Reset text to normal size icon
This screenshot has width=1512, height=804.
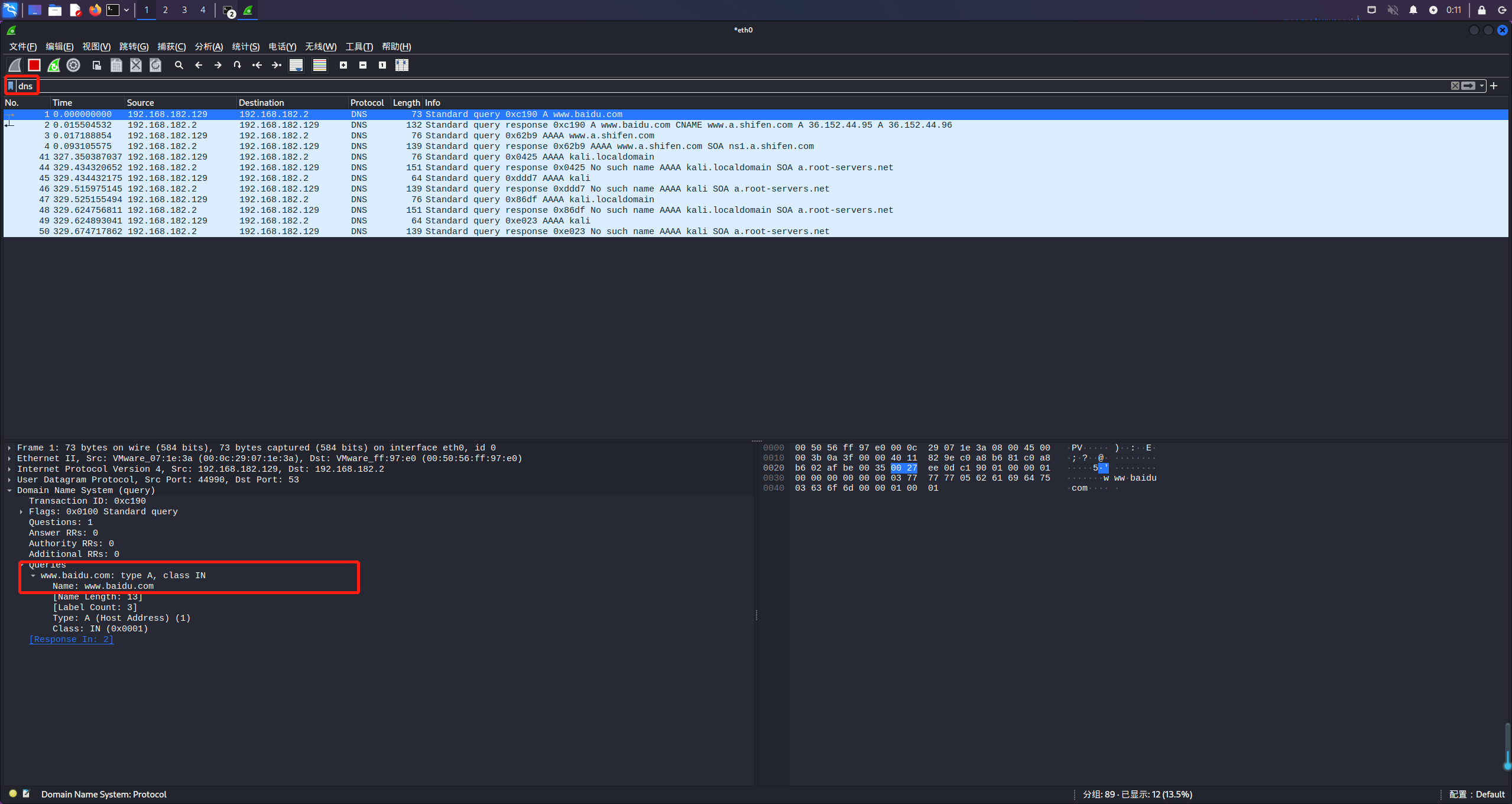pos(382,65)
